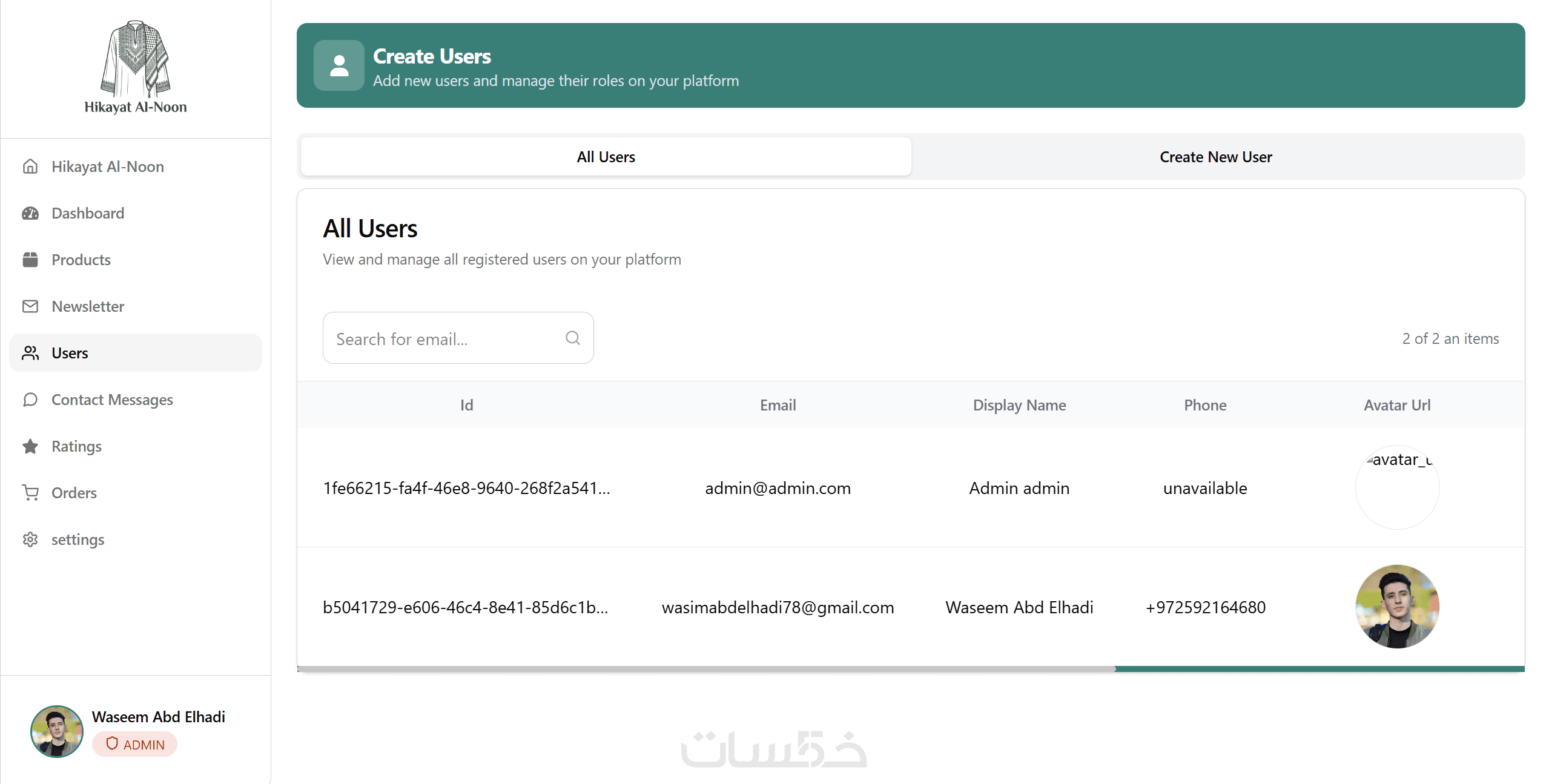This screenshot has height=784, width=1549.
Task: Click the Create Users header person icon
Action: [339, 65]
